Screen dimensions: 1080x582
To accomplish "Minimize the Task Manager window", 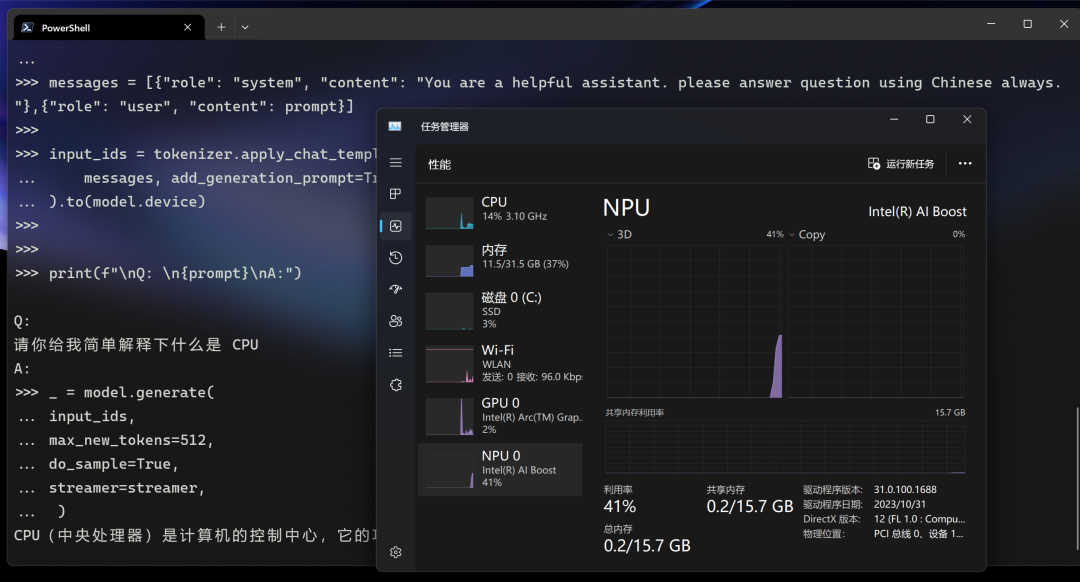I will click(894, 119).
